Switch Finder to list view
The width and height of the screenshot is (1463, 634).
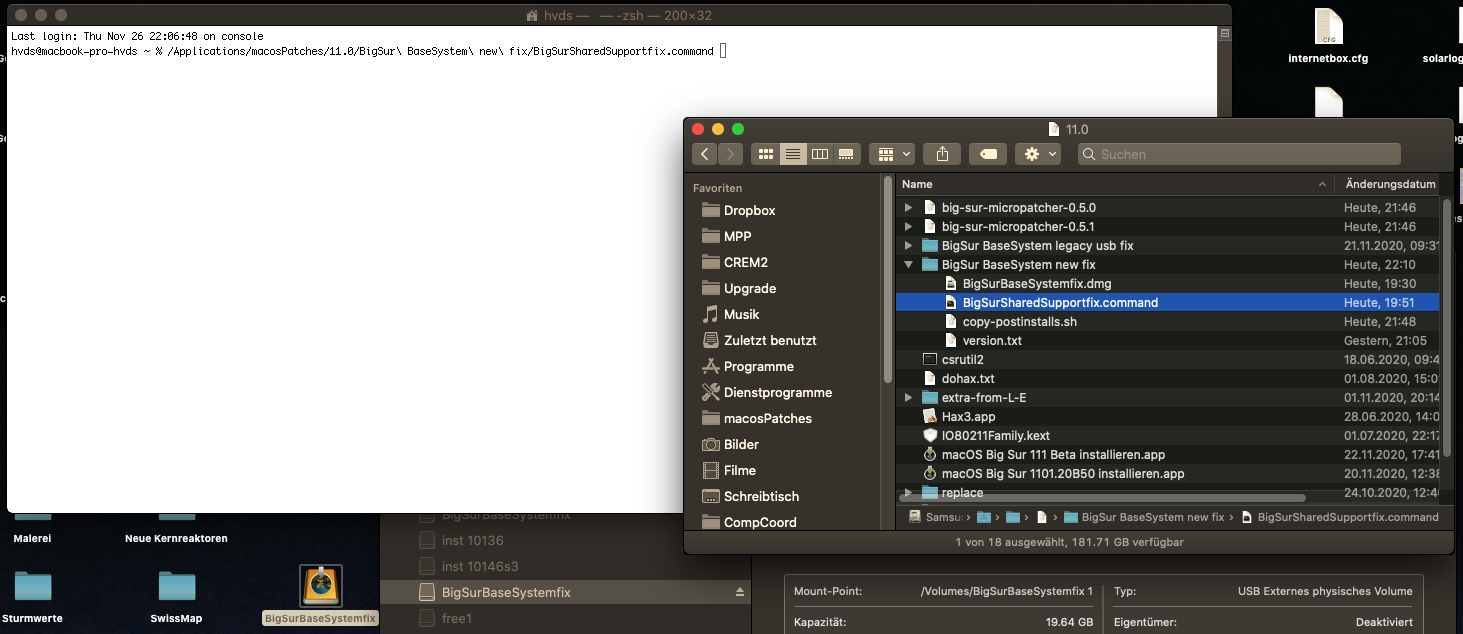pyautogui.click(x=793, y=154)
